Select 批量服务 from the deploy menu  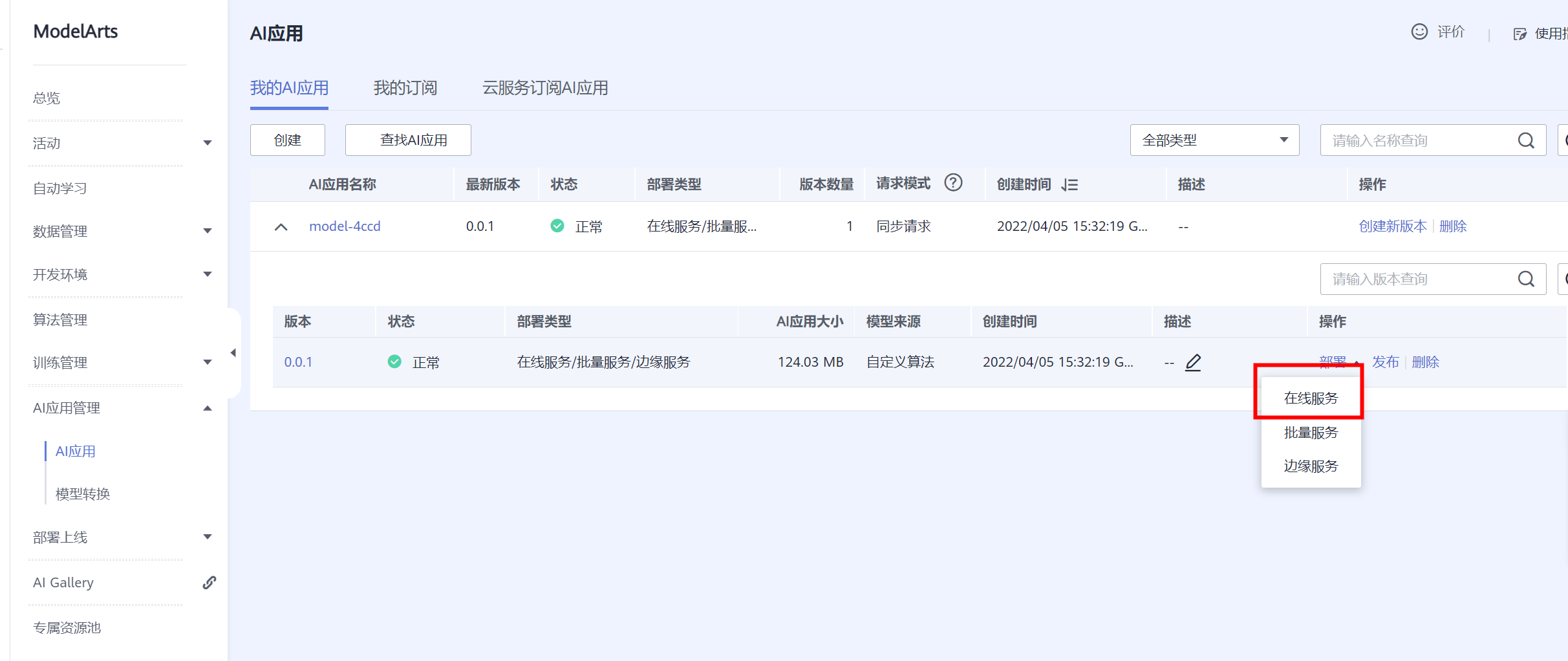click(x=1310, y=432)
